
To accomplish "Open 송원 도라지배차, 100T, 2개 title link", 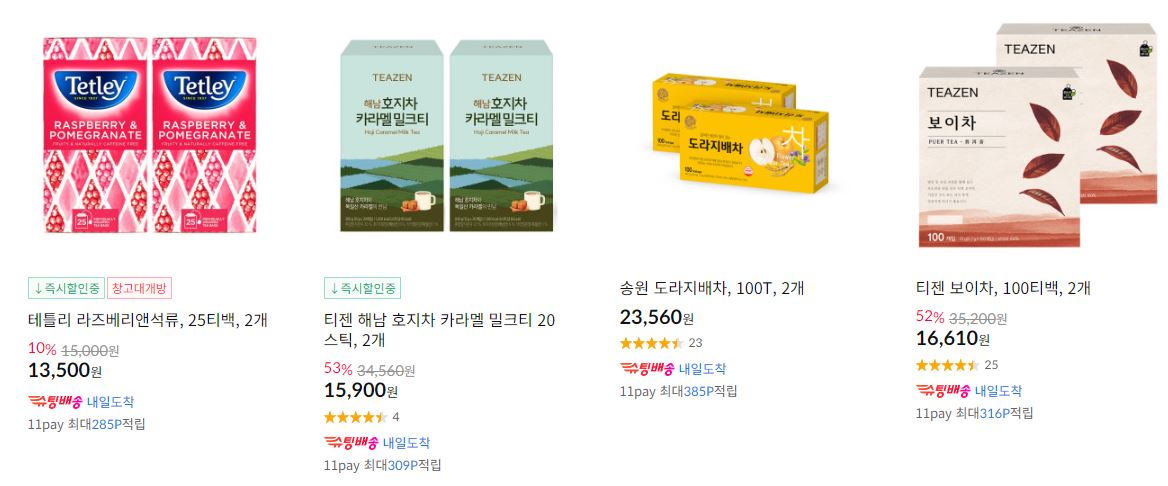I will pos(711,288).
